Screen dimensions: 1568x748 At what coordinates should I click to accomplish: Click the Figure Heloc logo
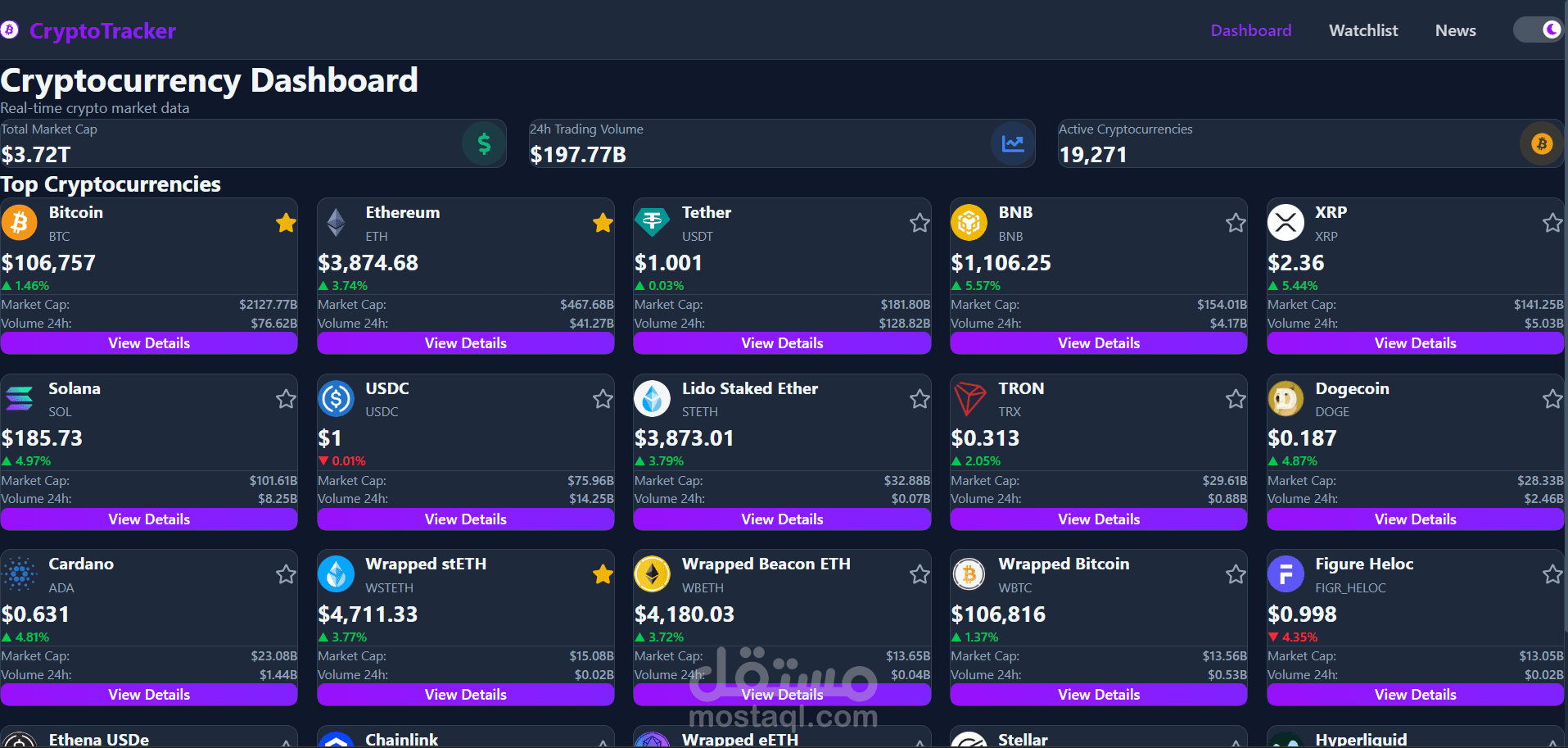point(1286,573)
